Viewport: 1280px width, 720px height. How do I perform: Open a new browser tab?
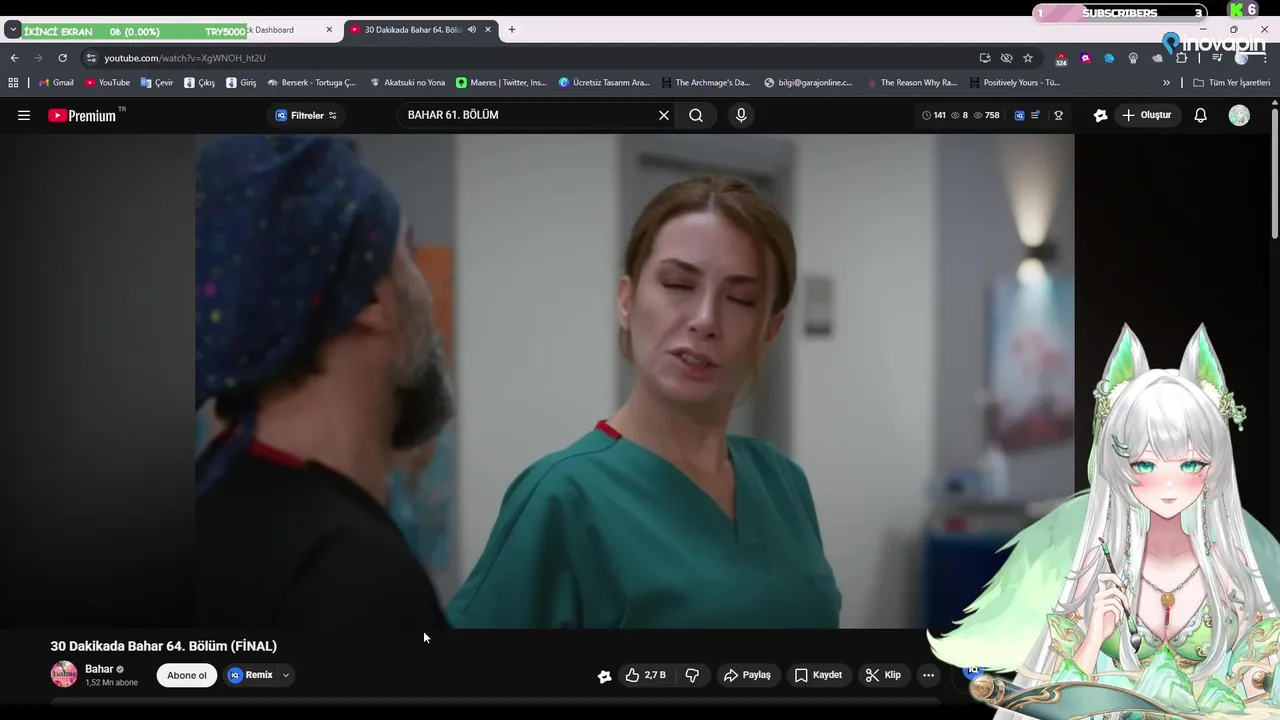coord(512,30)
